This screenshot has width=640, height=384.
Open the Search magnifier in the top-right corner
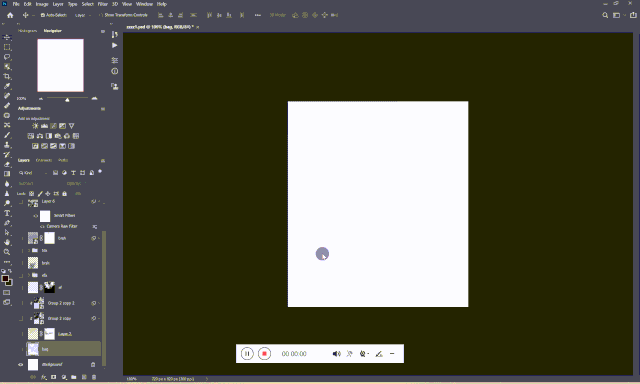click(x=605, y=15)
